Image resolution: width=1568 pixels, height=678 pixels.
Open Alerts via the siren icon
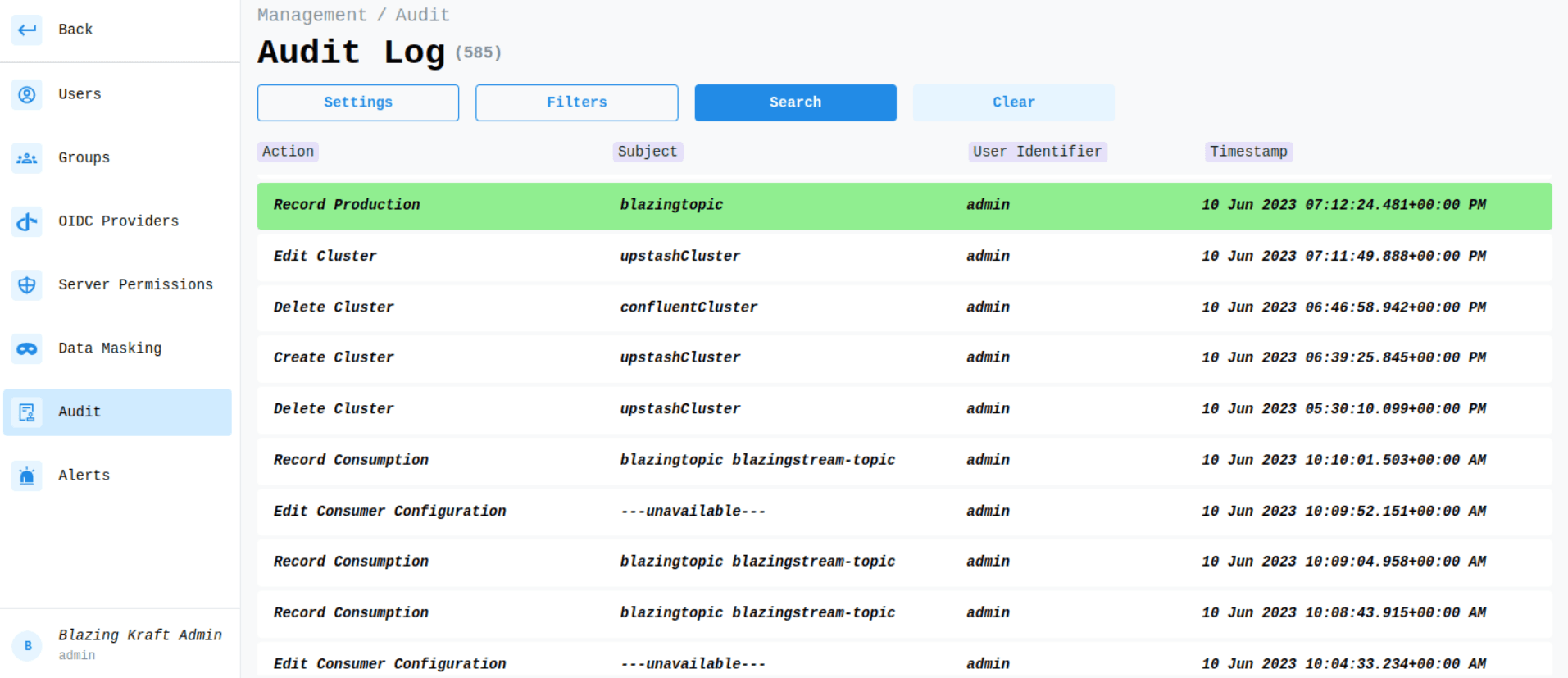pyautogui.click(x=27, y=476)
